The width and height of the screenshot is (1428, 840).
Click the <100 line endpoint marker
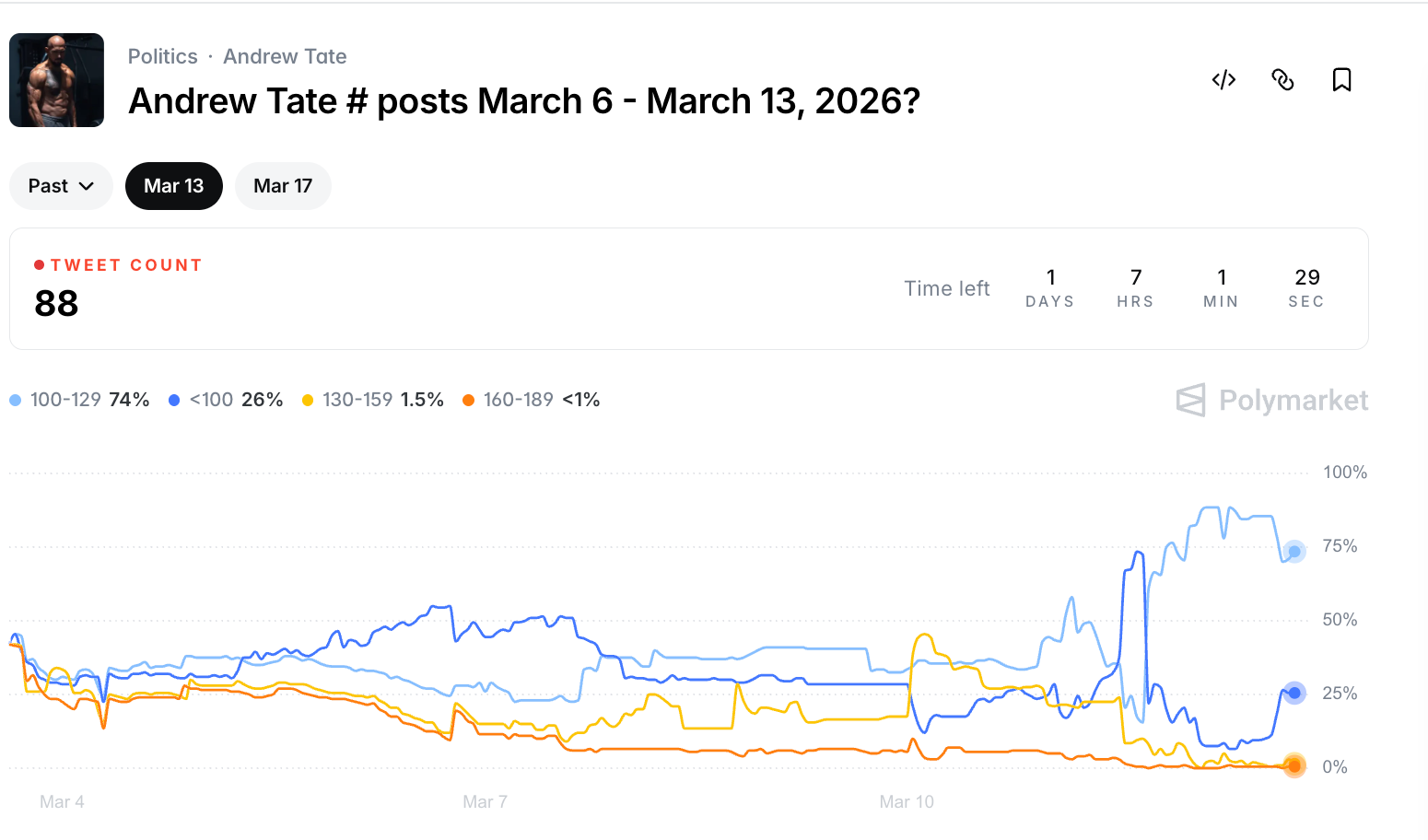(1294, 693)
